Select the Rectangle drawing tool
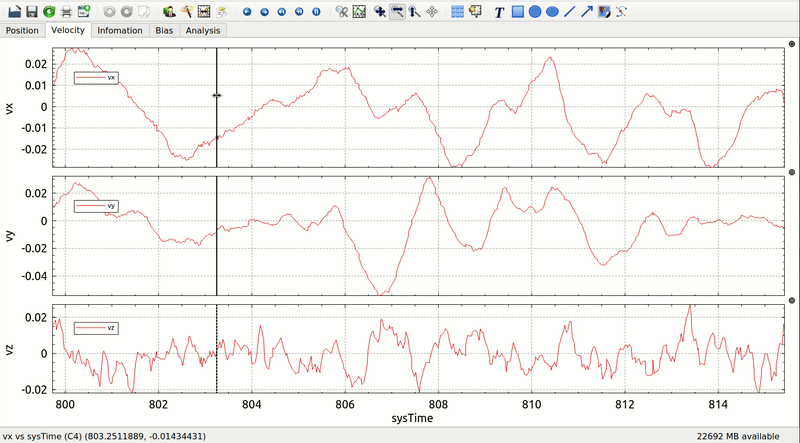The height and width of the screenshot is (443, 800). [517, 12]
